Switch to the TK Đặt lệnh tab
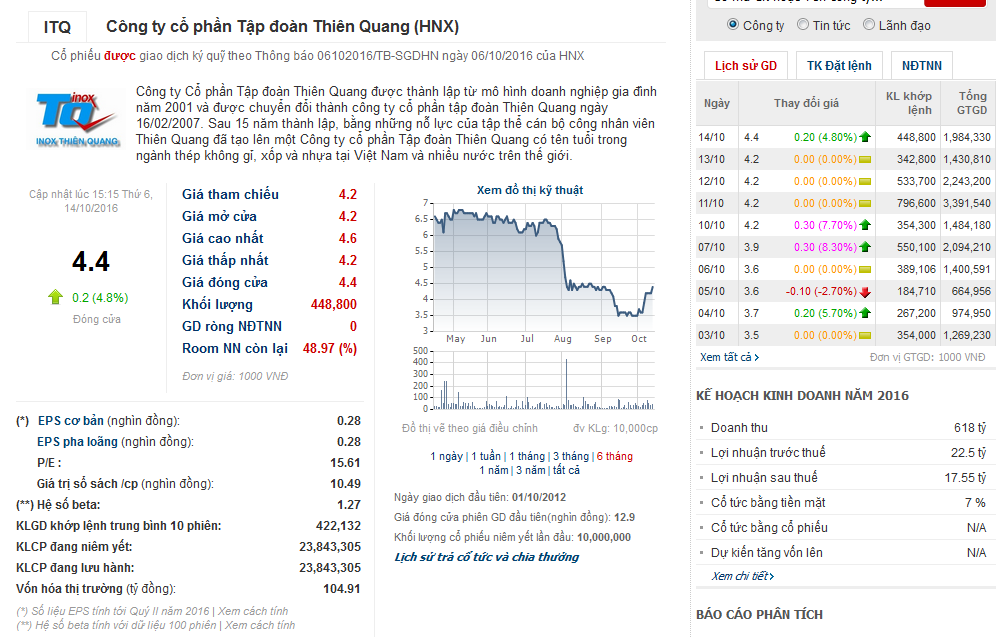Screen dimensions: 1007x637 (839, 65)
